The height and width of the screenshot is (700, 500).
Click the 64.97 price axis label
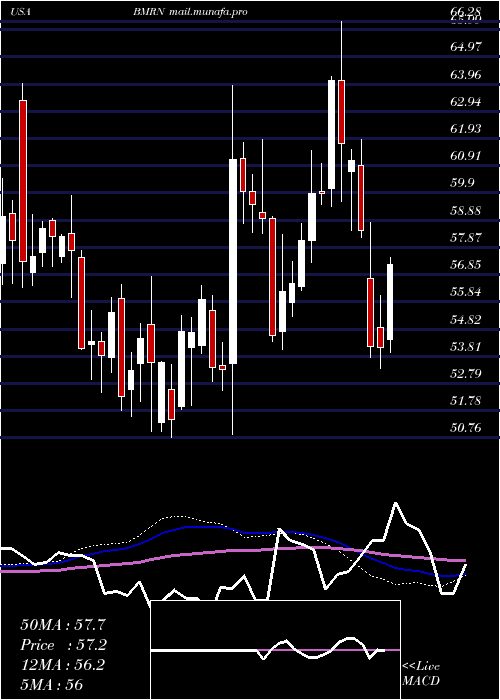[x=466, y=47]
